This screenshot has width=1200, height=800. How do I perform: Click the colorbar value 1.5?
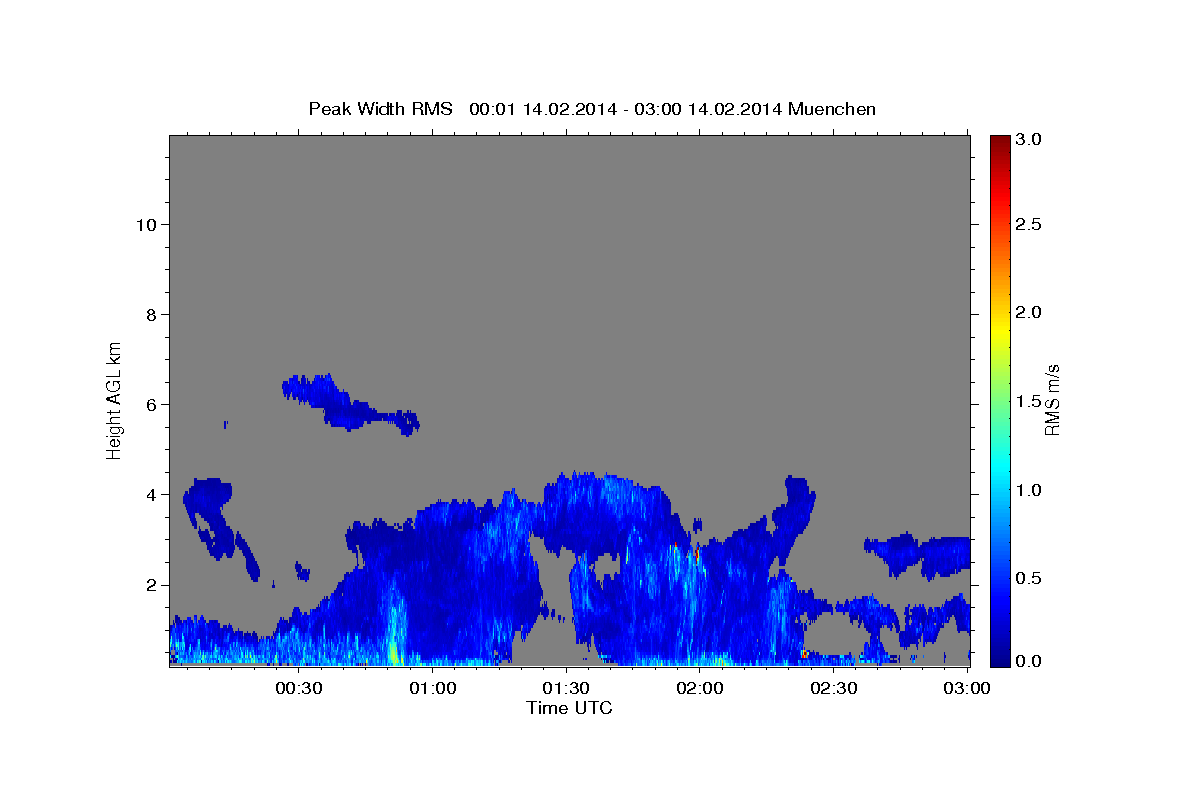[1030, 401]
